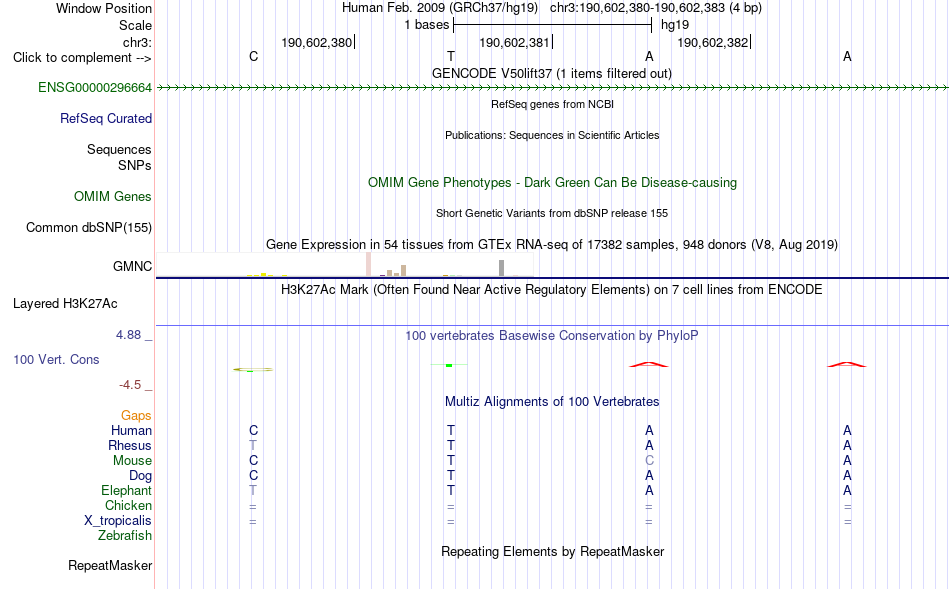
Task: Click the faded T in the Elephant row
Action: pyautogui.click(x=253, y=490)
